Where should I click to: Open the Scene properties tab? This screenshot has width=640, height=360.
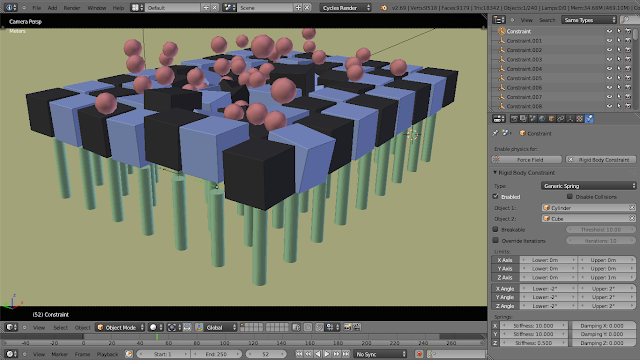(x=533, y=119)
